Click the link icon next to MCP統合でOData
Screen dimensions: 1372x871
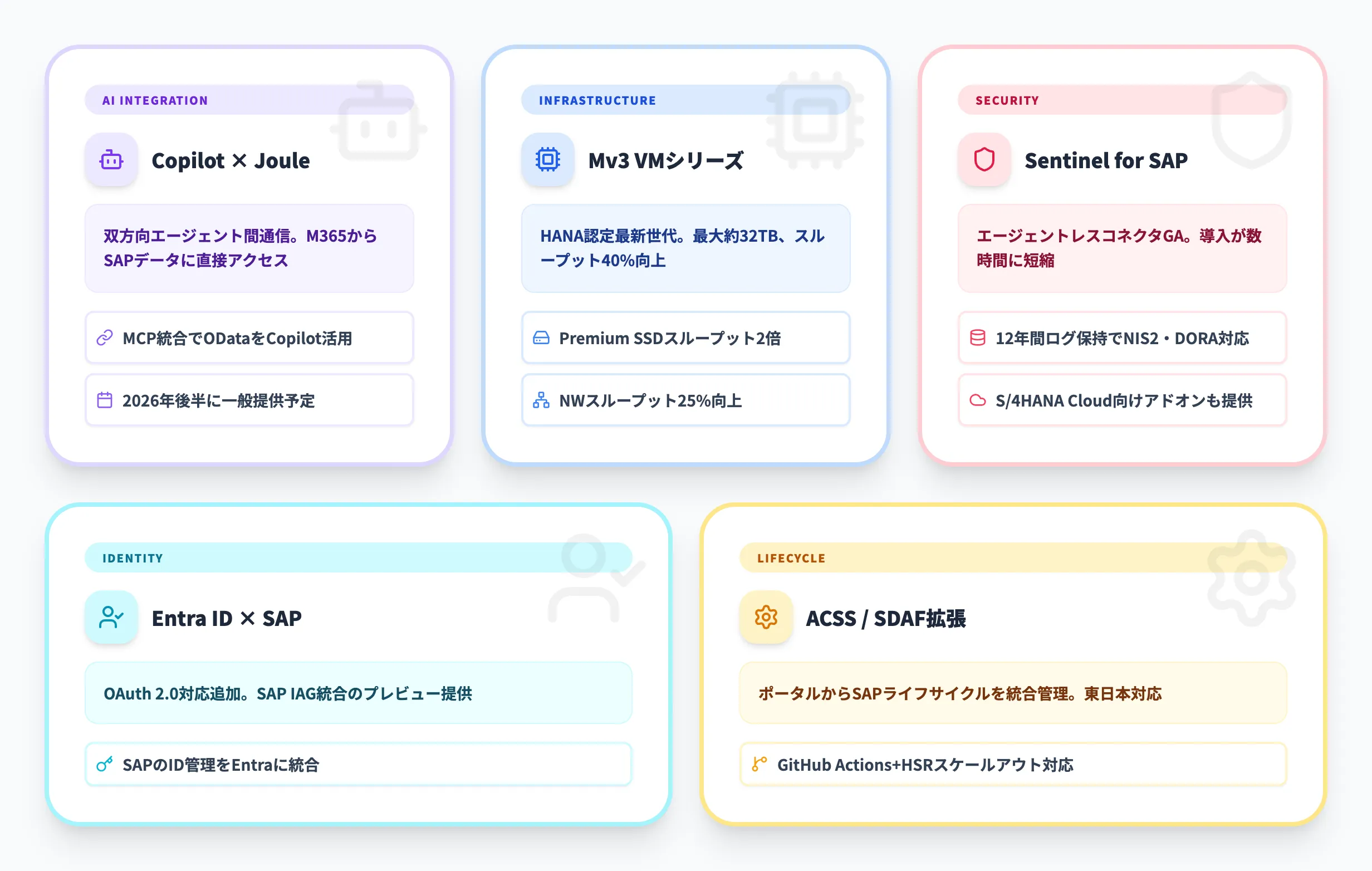point(104,339)
